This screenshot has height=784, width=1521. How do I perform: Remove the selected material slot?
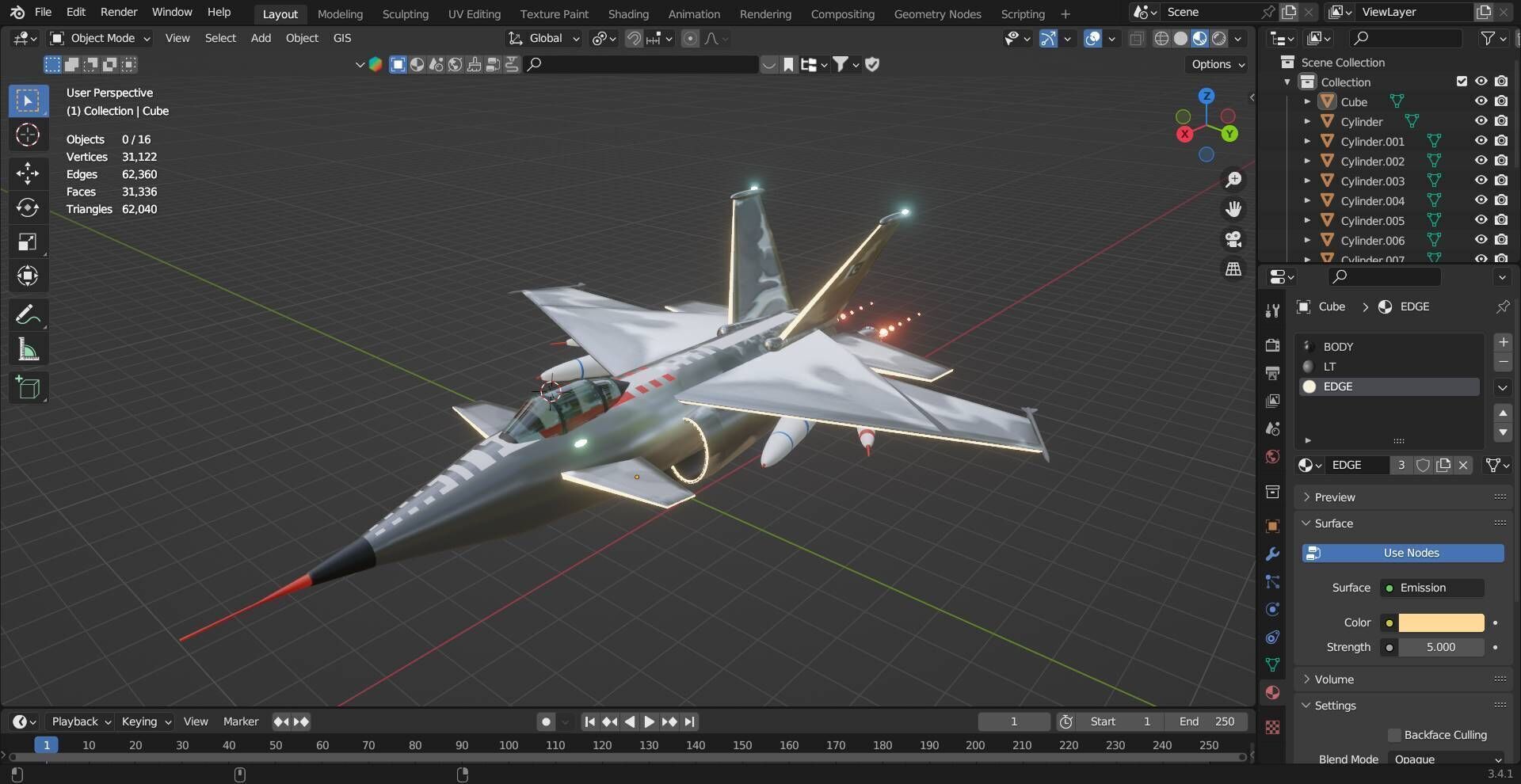tap(1503, 362)
